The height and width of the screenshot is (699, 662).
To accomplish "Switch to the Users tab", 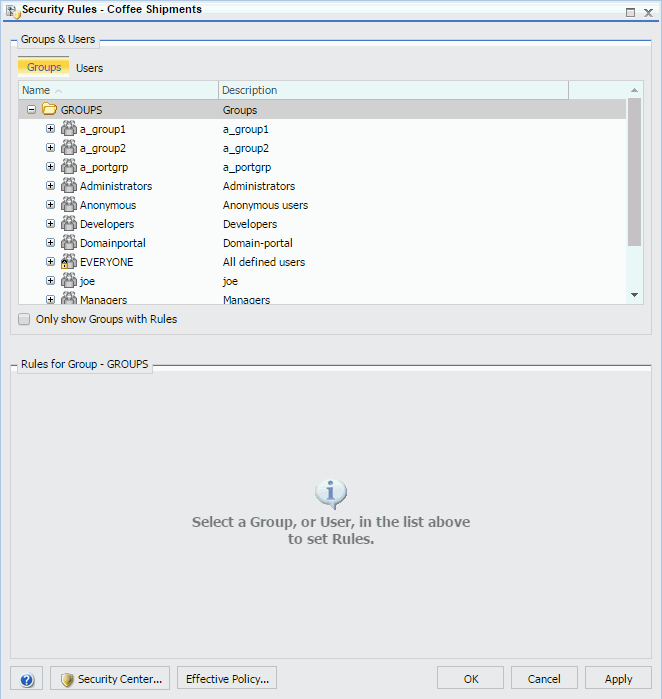I will pyautogui.click(x=90, y=68).
